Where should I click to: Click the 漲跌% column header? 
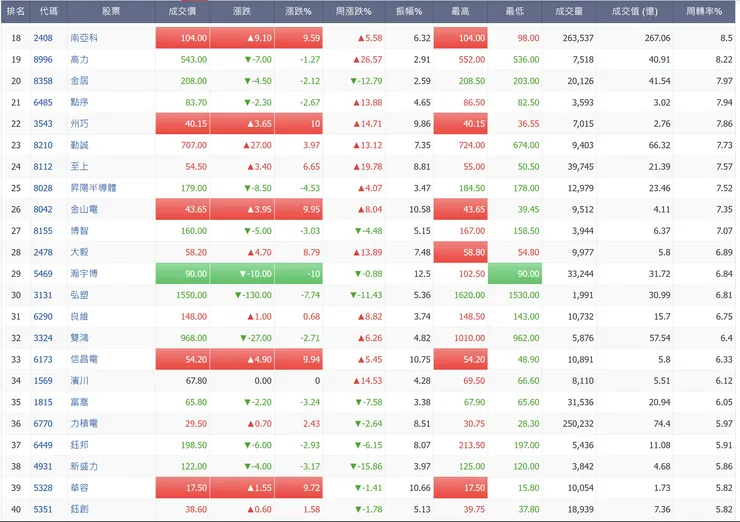[298, 11]
